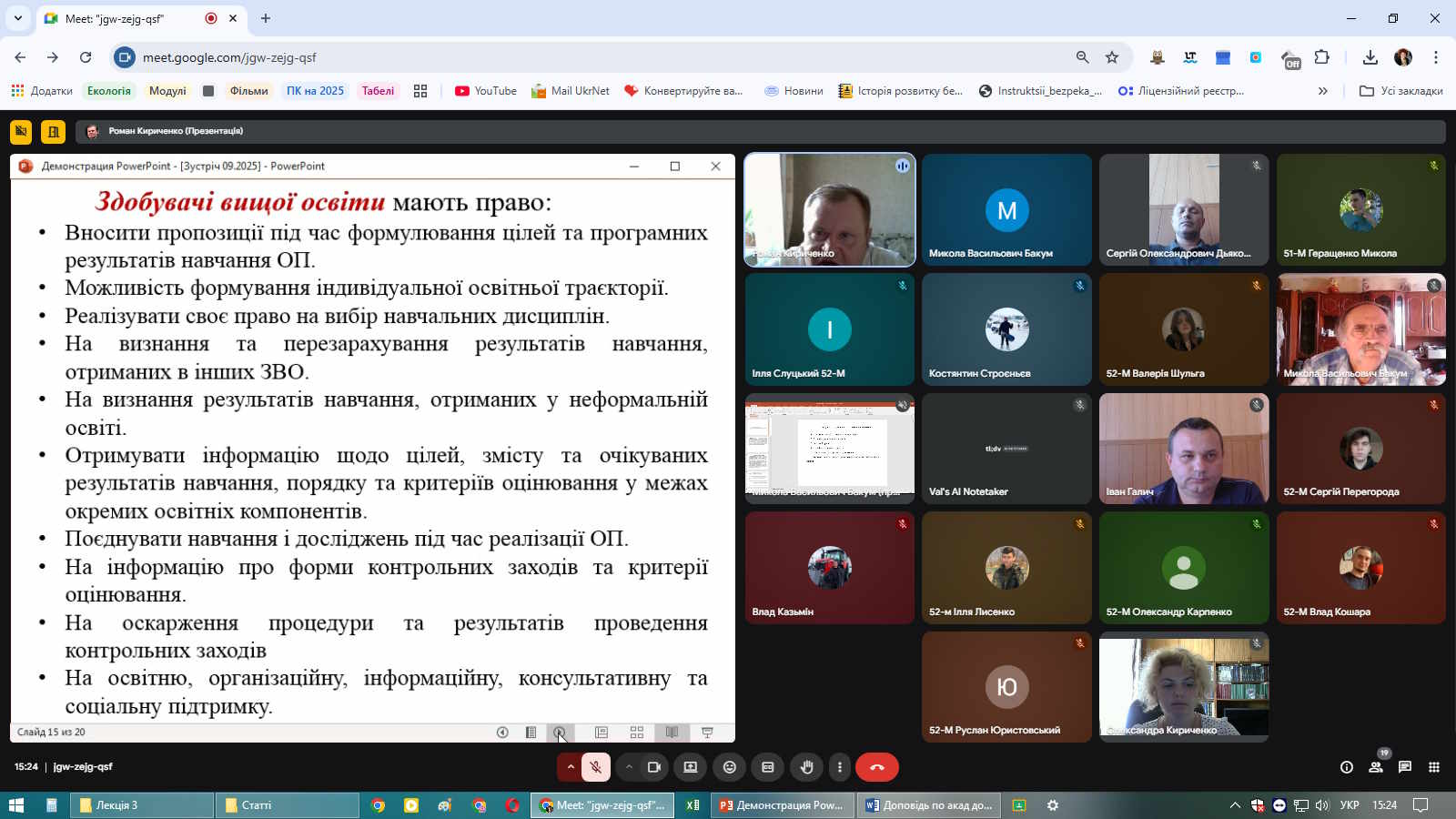Open the YouTube bookmark
This screenshot has height=819, width=1456.
pyautogui.click(x=486, y=91)
